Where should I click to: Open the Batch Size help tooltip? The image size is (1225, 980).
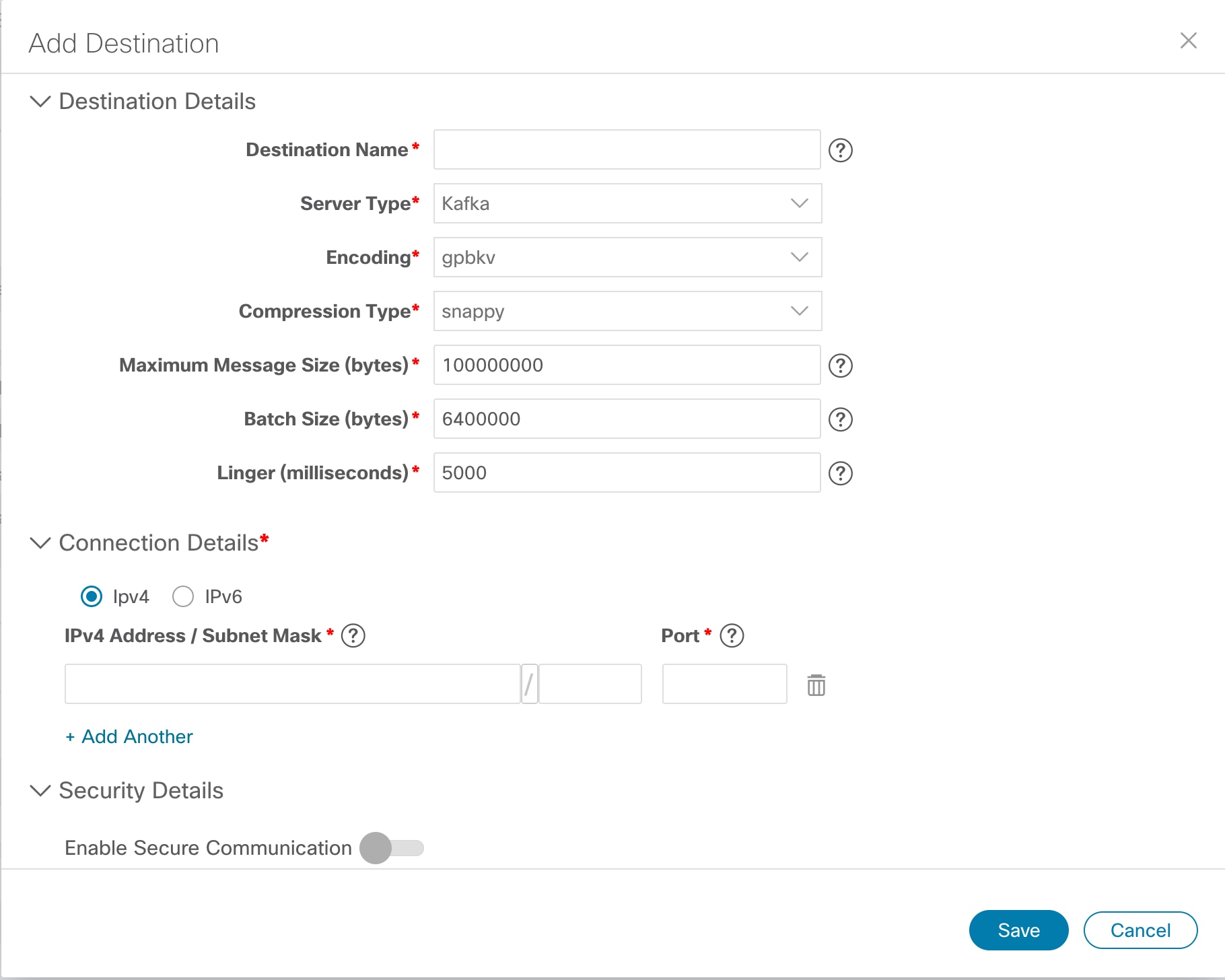click(841, 419)
